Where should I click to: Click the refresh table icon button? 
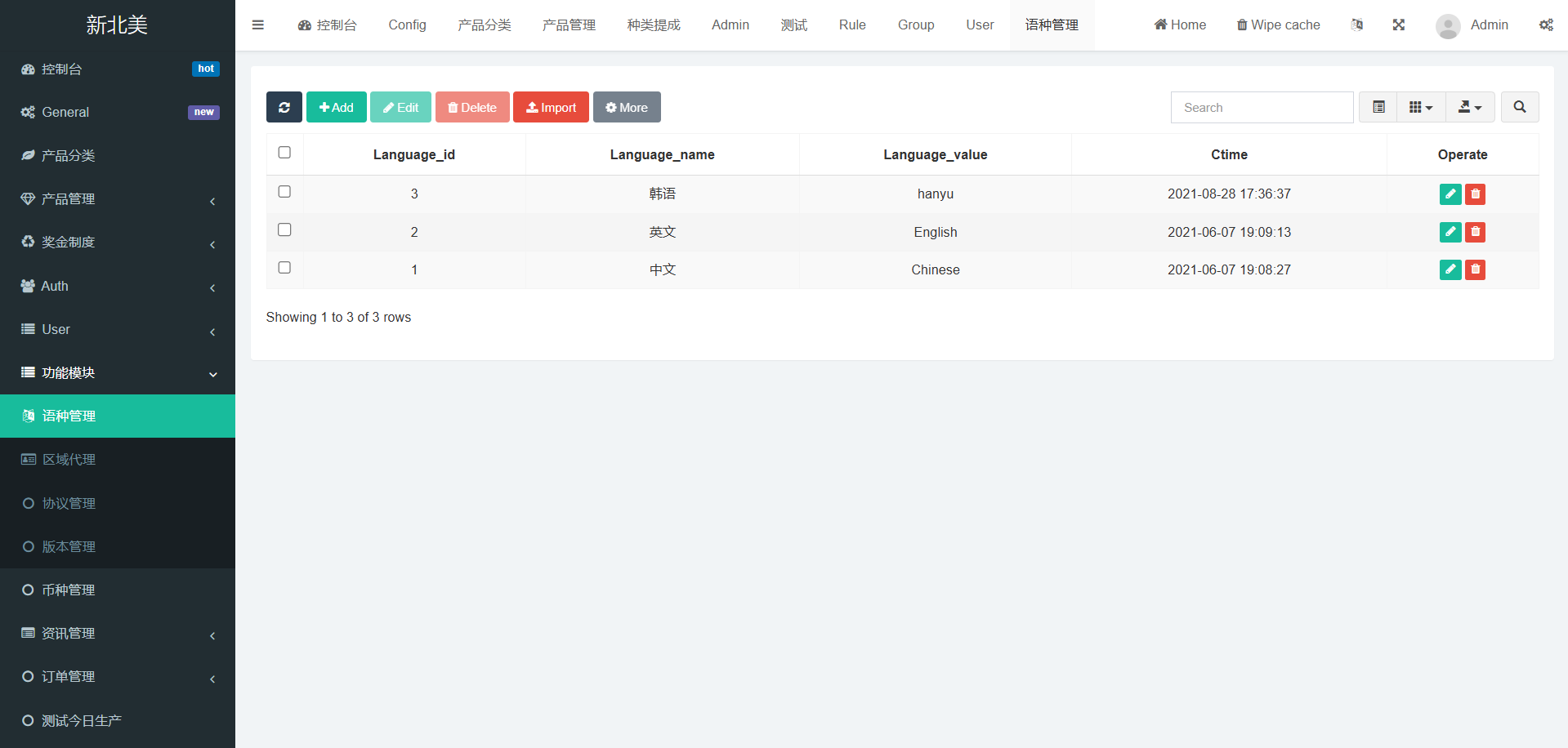point(284,107)
